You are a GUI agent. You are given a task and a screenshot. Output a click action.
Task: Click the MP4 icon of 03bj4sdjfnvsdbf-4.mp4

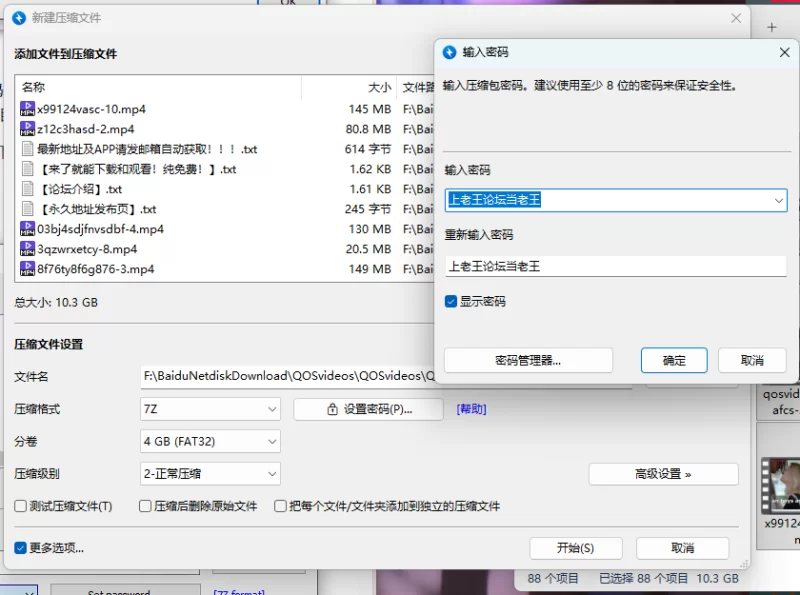click(x=28, y=229)
